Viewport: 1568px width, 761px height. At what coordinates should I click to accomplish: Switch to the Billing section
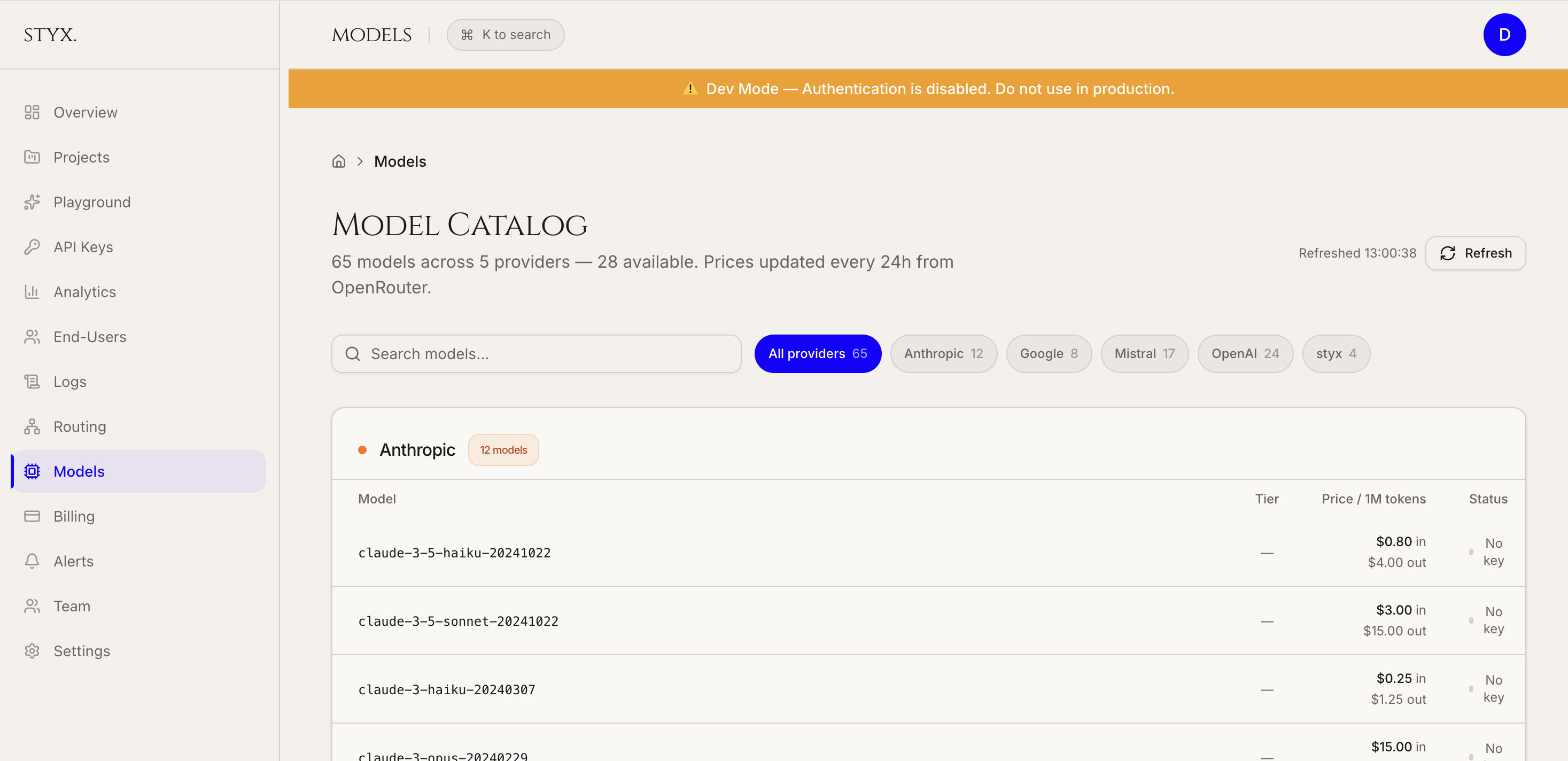pos(74,516)
